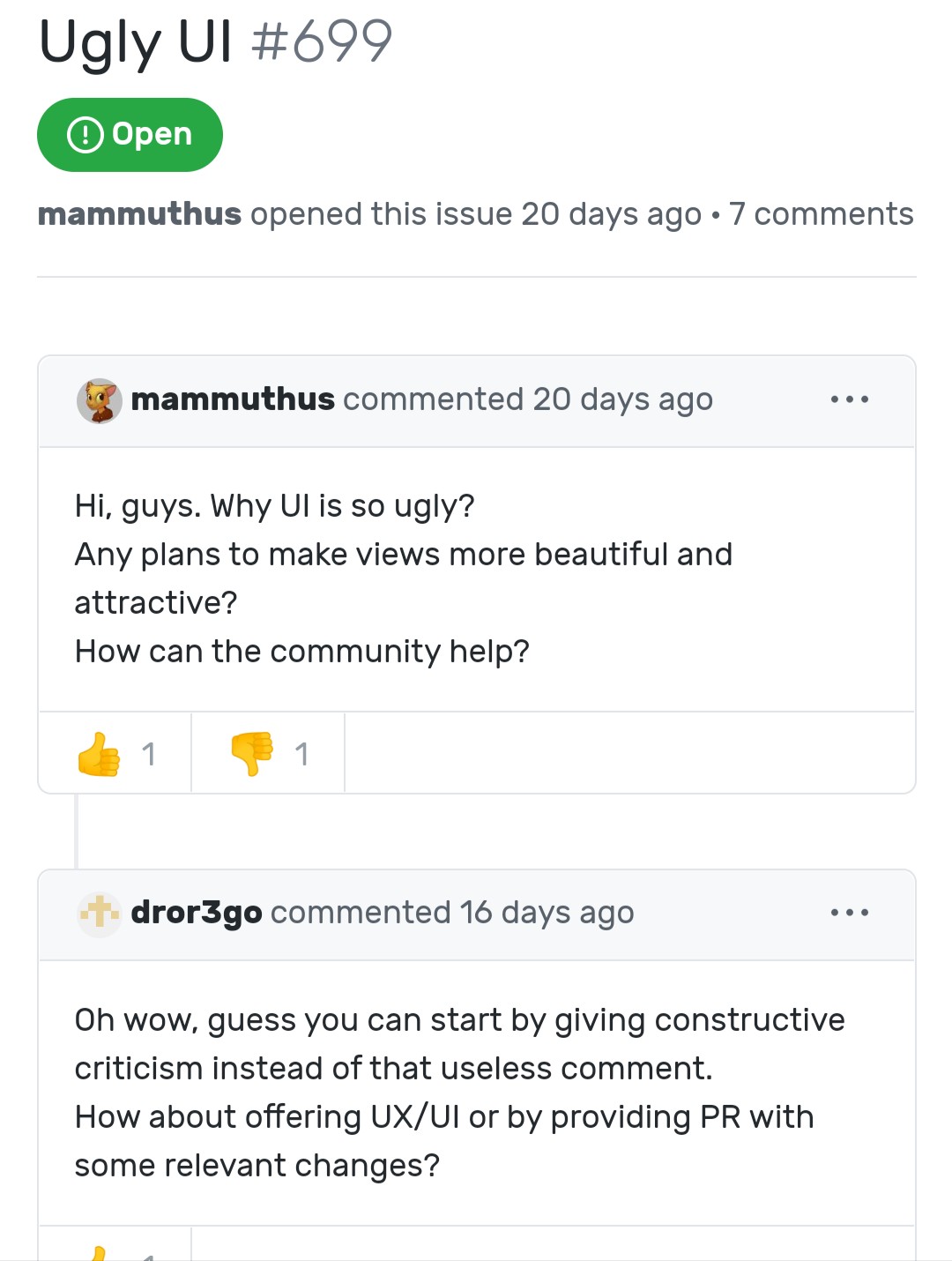Click "20 days ago" timestamp in comment header
Image resolution: width=952 pixels, height=1261 pixels.
pos(622,400)
